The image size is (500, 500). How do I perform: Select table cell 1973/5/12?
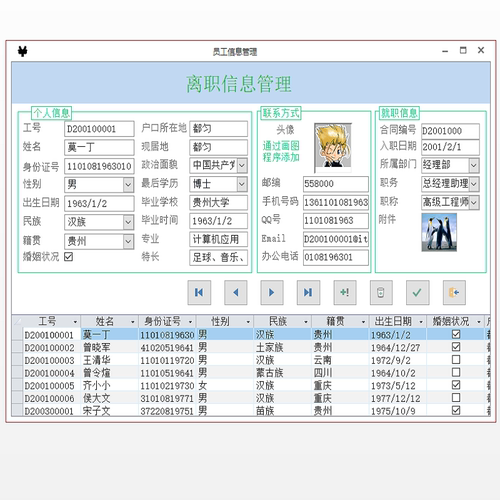click(x=398, y=385)
